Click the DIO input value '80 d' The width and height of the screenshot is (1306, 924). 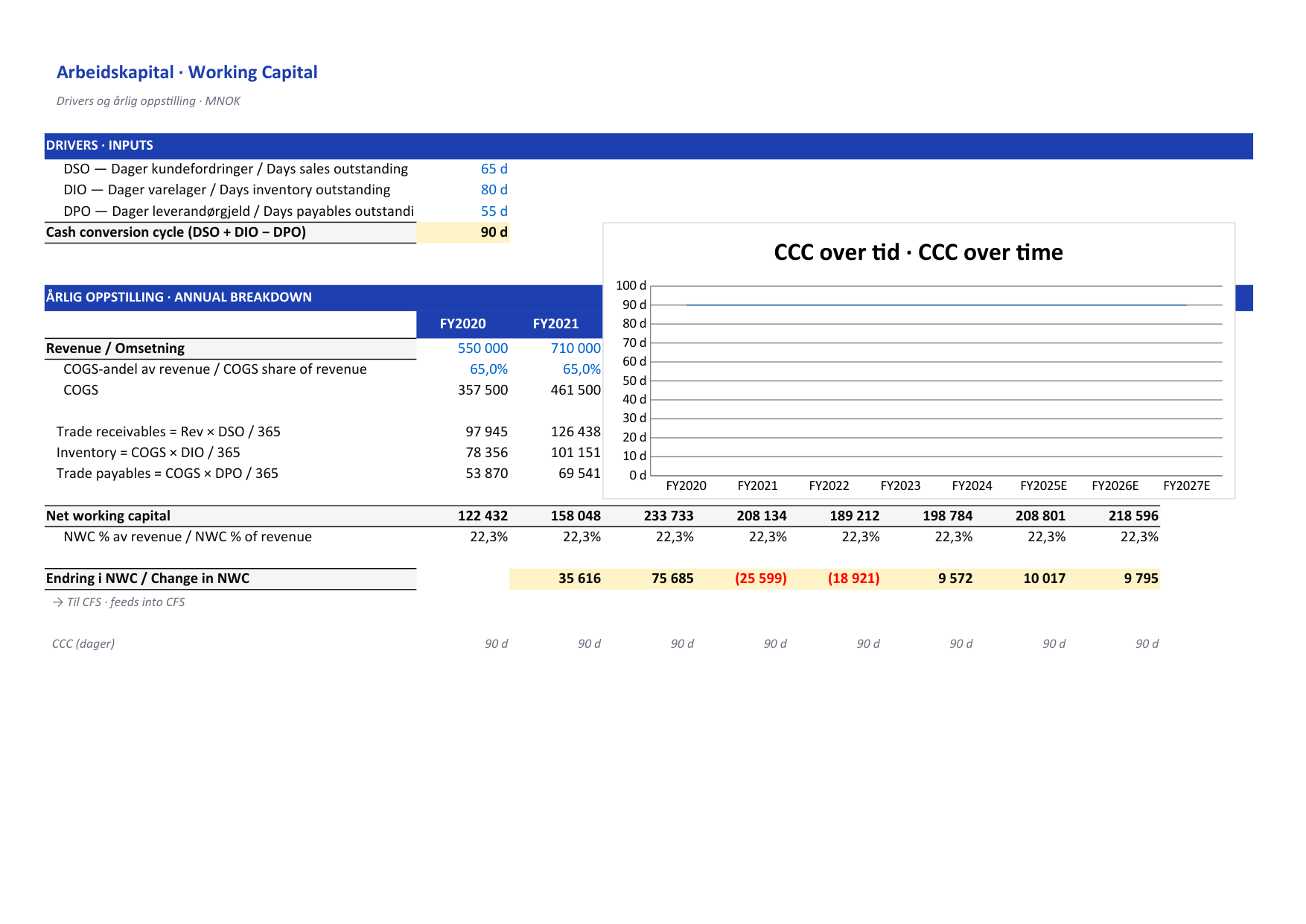[x=494, y=190]
